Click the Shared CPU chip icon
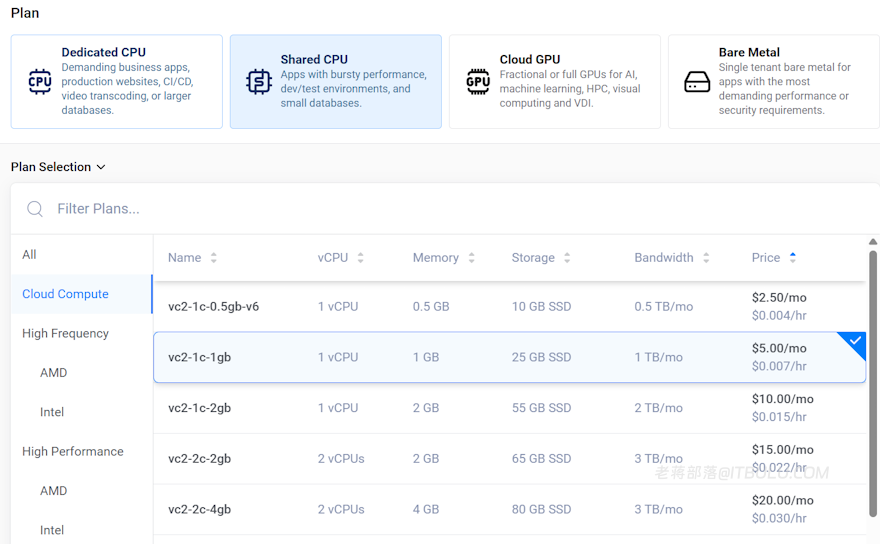This screenshot has height=544, width=880. [x=259, y=81]
